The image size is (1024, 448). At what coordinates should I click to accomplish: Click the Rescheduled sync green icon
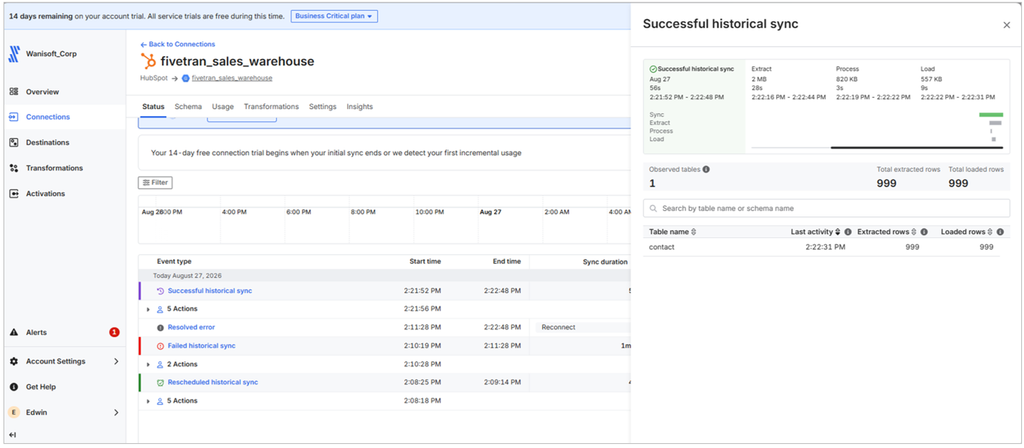pyautogui.click(x=161, y=382)
